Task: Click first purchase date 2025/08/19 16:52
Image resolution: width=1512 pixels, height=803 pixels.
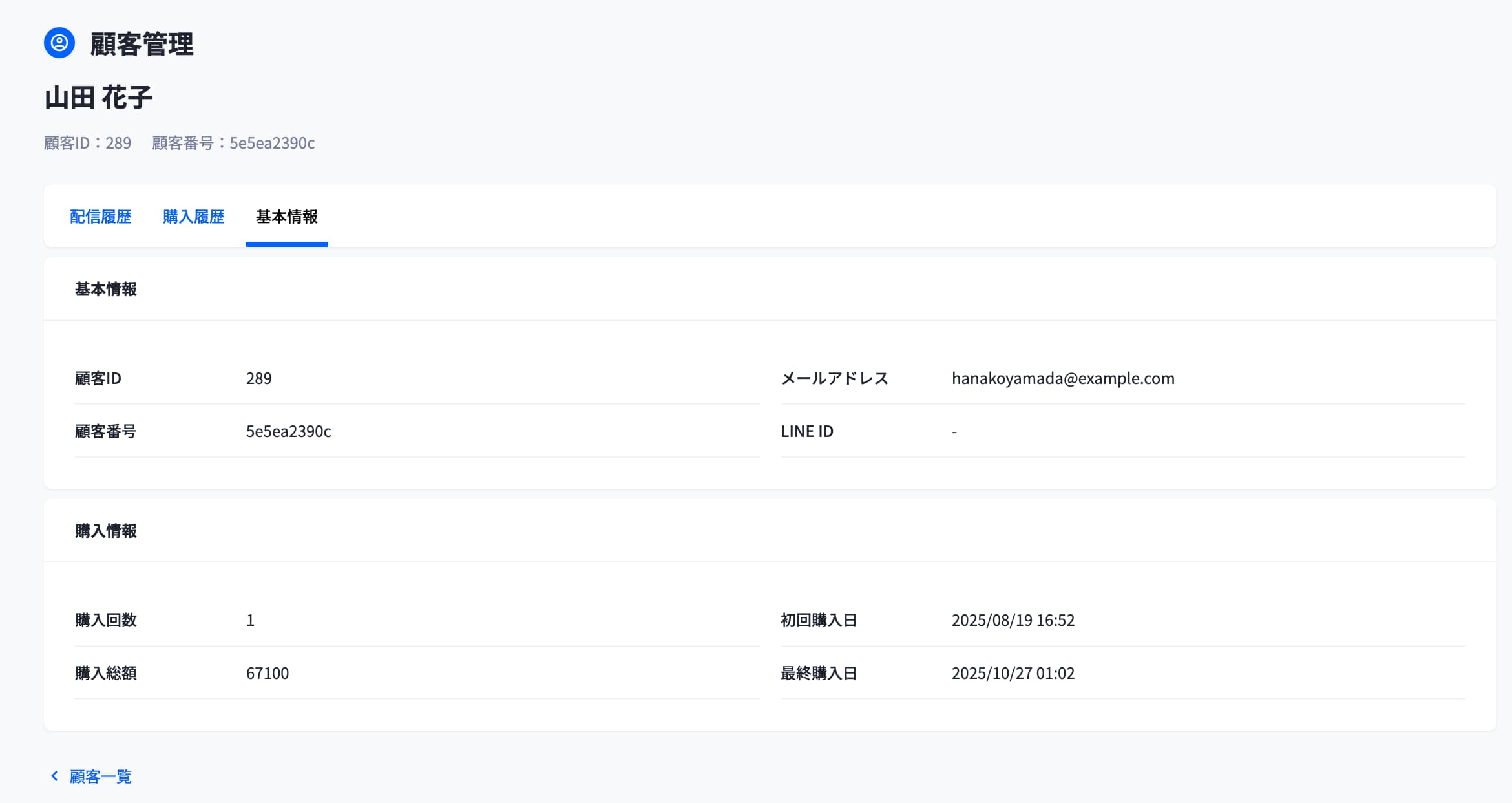Action: pyautogui.click(x=1013, y=620)
